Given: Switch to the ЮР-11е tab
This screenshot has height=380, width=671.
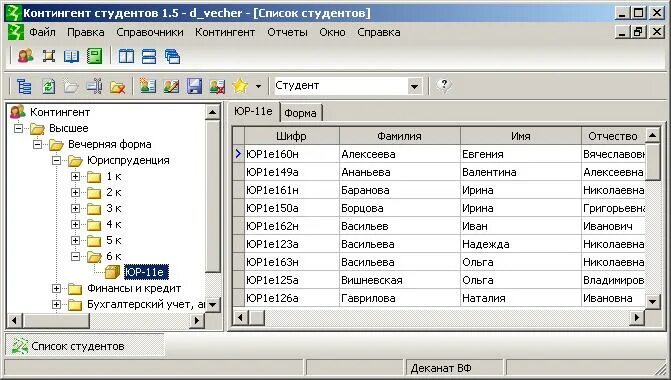Looking at the screenshot, I should pos(253,112).
